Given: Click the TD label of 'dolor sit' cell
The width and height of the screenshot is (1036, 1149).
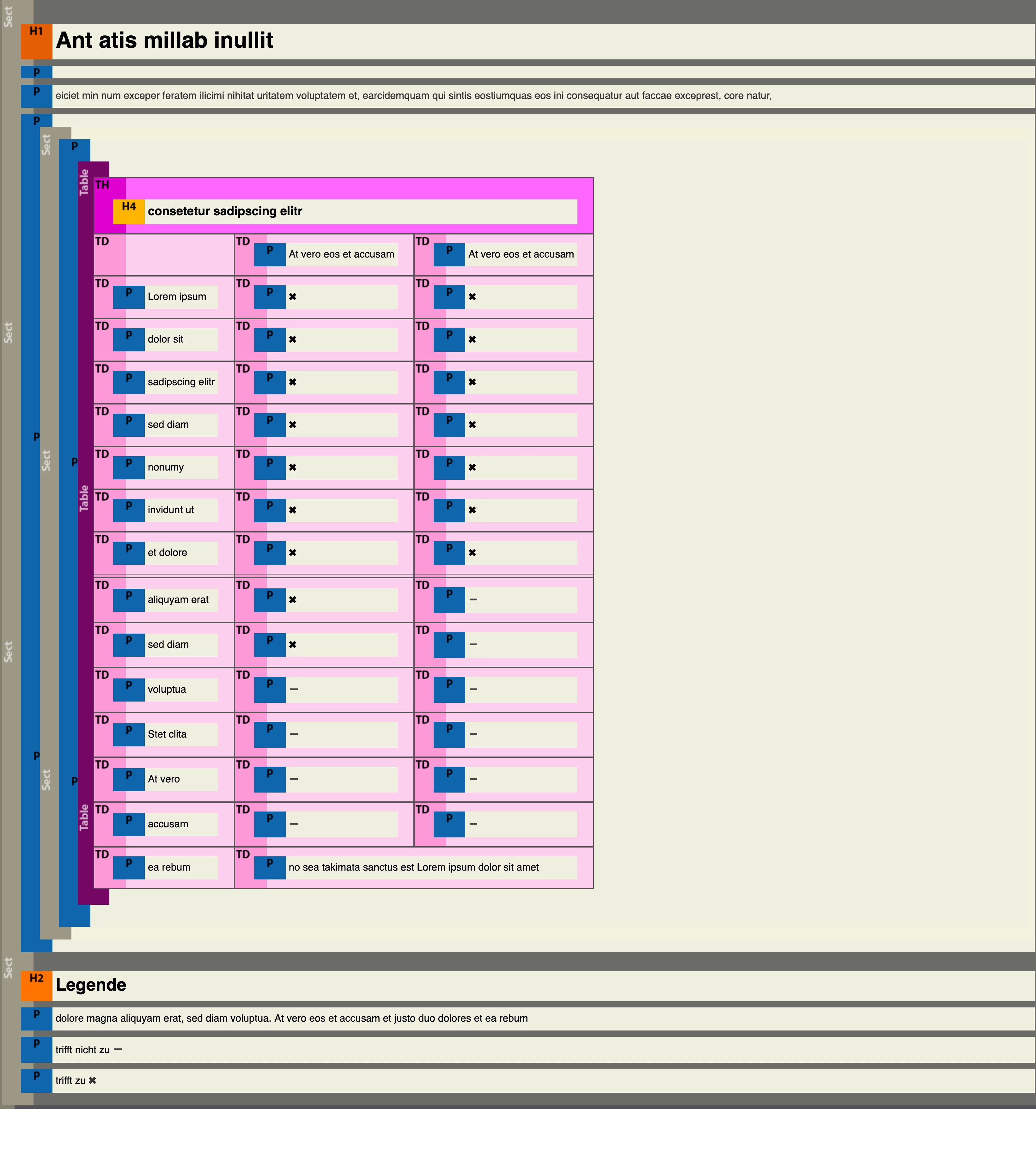Looking at the screenshot, I should point(102,326).
